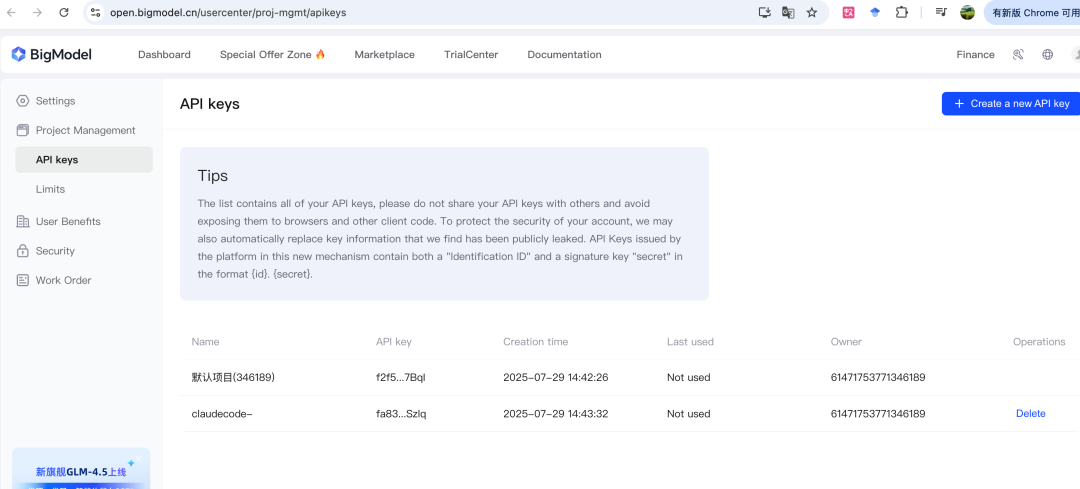This screenshot has height=489, width=1080.
Task: Click the fire icon beside Special Offer Zone
Action: (320, 54)
